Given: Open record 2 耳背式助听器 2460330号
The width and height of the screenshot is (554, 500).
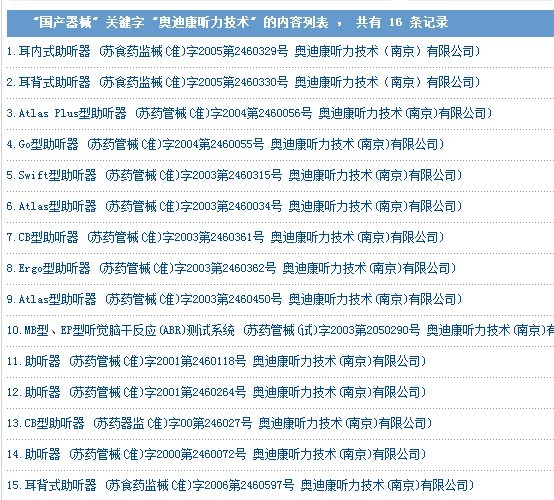Looking at the screenshot, I should [244, 83].
